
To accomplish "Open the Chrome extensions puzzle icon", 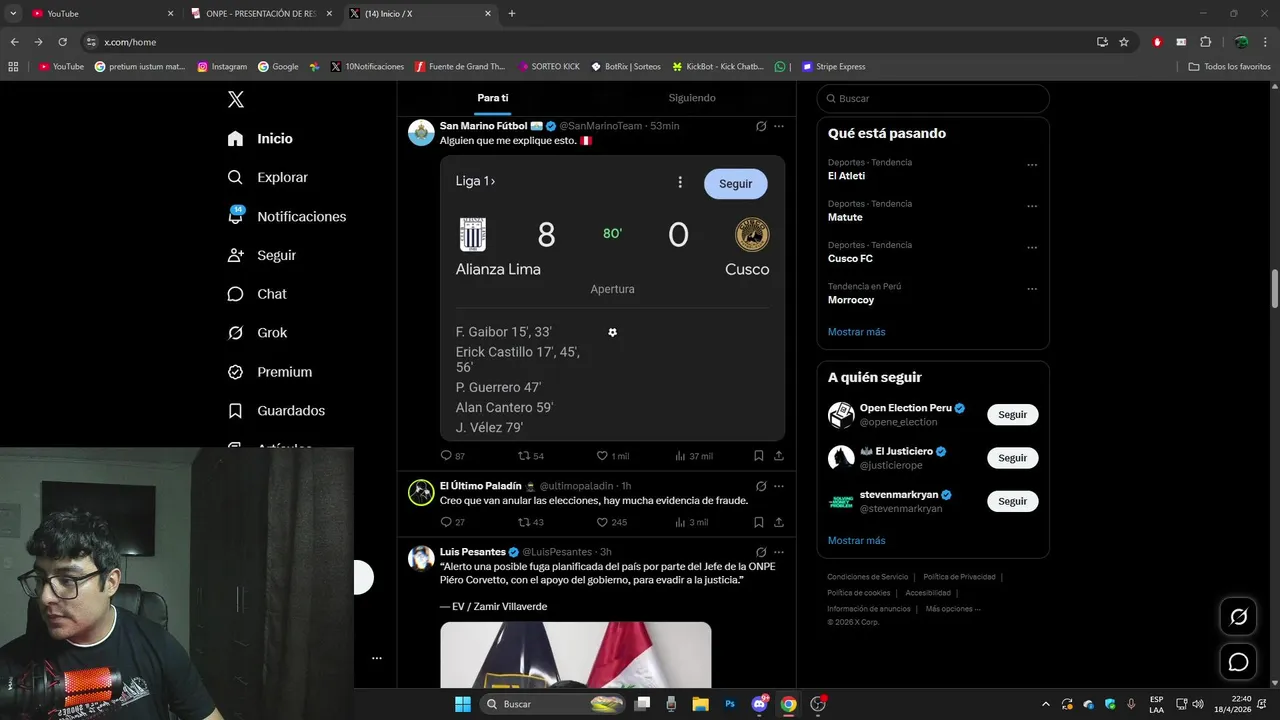I will (x=1205, y=42).
